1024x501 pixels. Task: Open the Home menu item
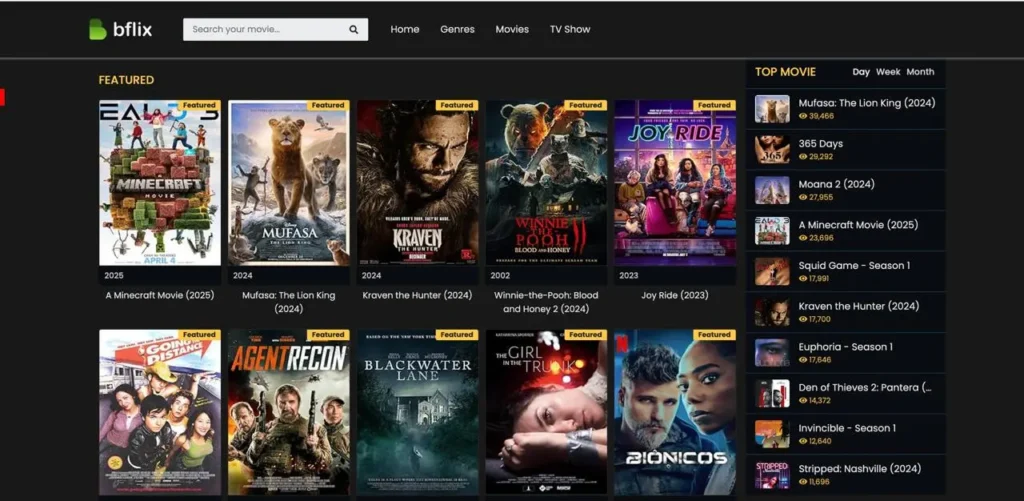(x=405, y=29)
